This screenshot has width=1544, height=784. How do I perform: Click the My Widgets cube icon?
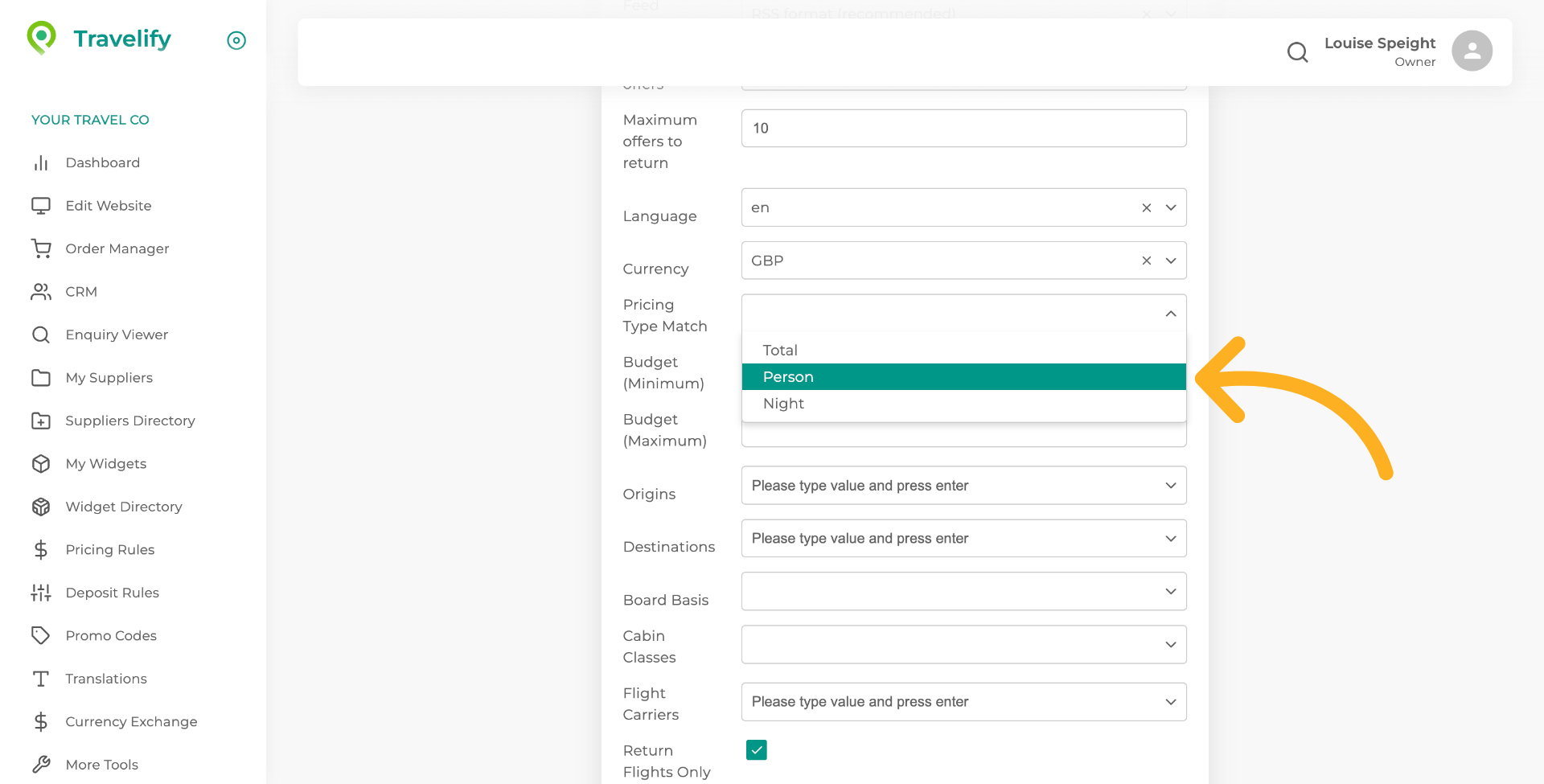pyautogui.click(x=41, y=463)
